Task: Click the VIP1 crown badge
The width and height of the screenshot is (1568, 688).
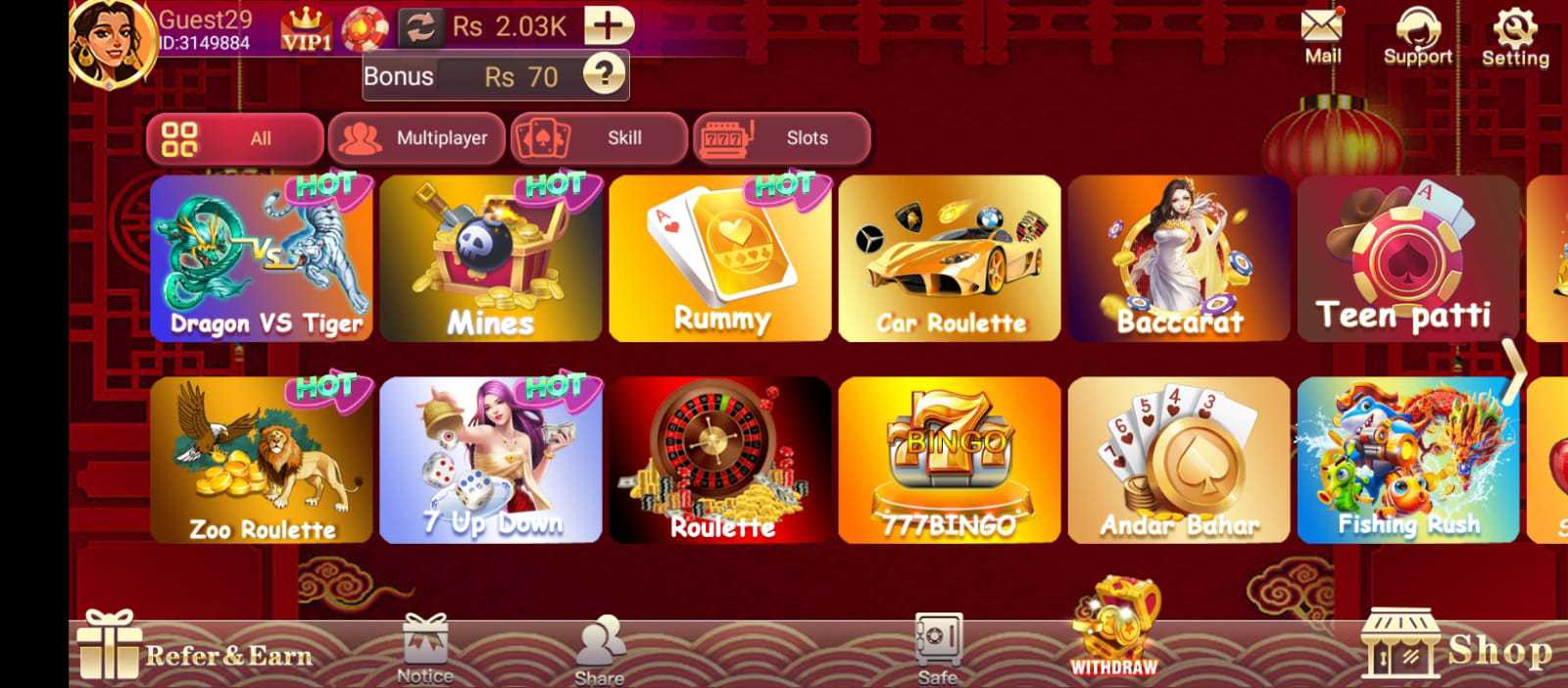Action: (307, 28)
